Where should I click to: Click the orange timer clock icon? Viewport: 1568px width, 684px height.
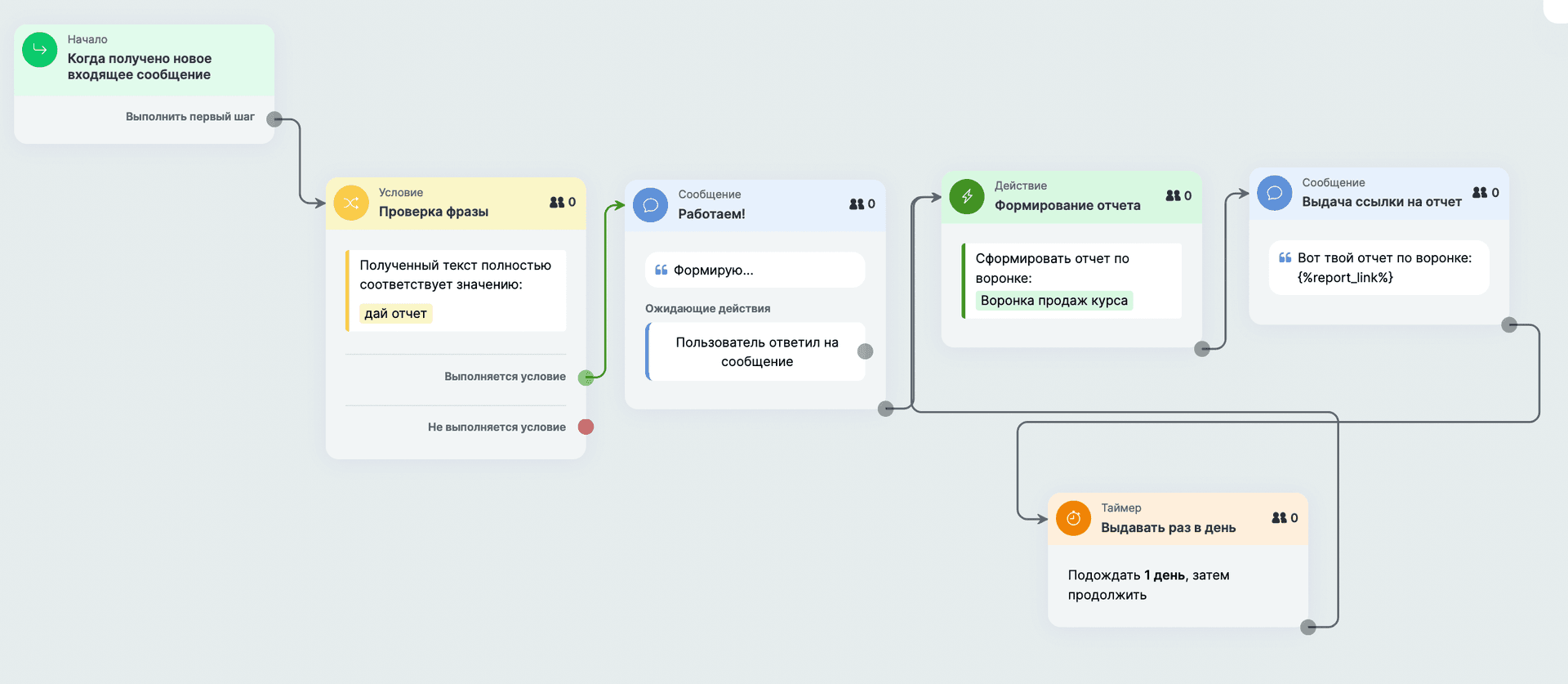pos(1073,518)
